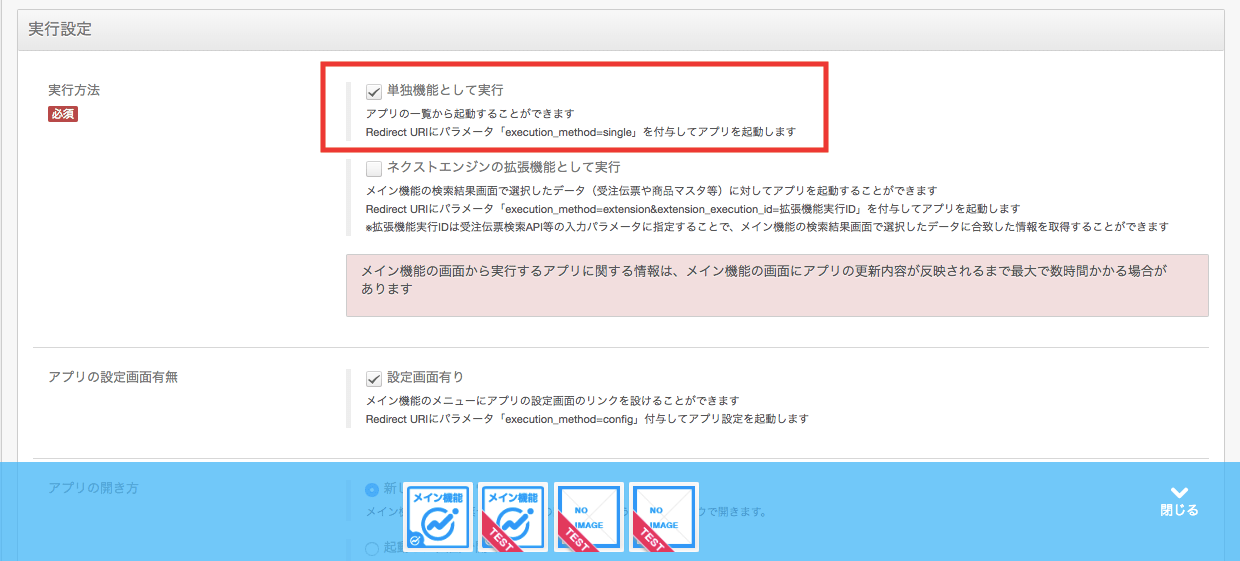Click the red 必須 badge
Image resolution: width=1240 pixels, height=561 pixels.
click(x=63, y=114)
